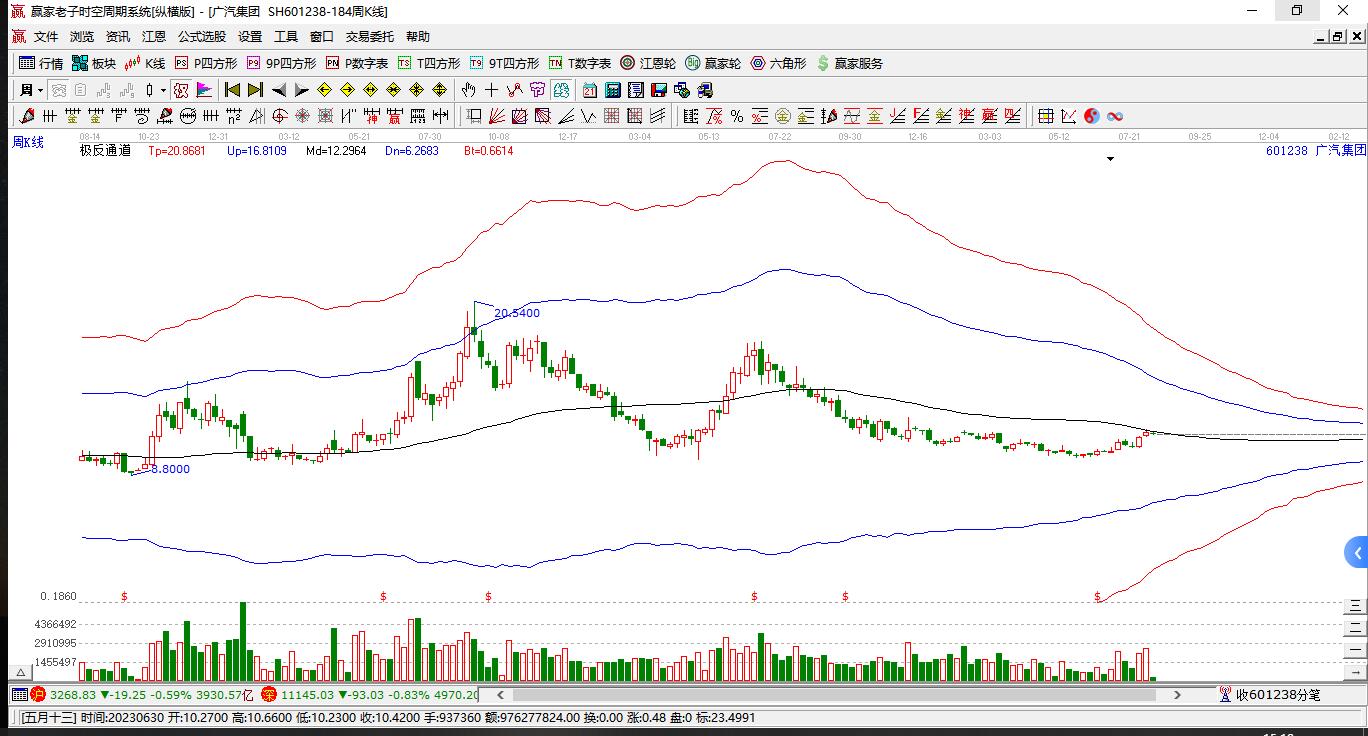
Task: Click the small black triangle marker above chart
Action: click(1110, 159)
